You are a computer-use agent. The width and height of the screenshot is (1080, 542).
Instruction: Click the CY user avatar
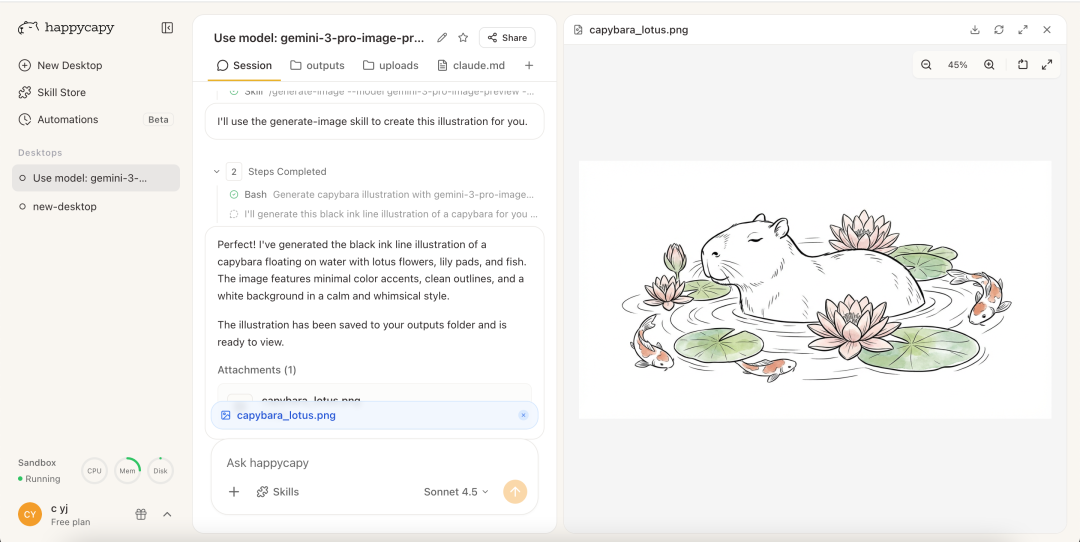(30, 514)
